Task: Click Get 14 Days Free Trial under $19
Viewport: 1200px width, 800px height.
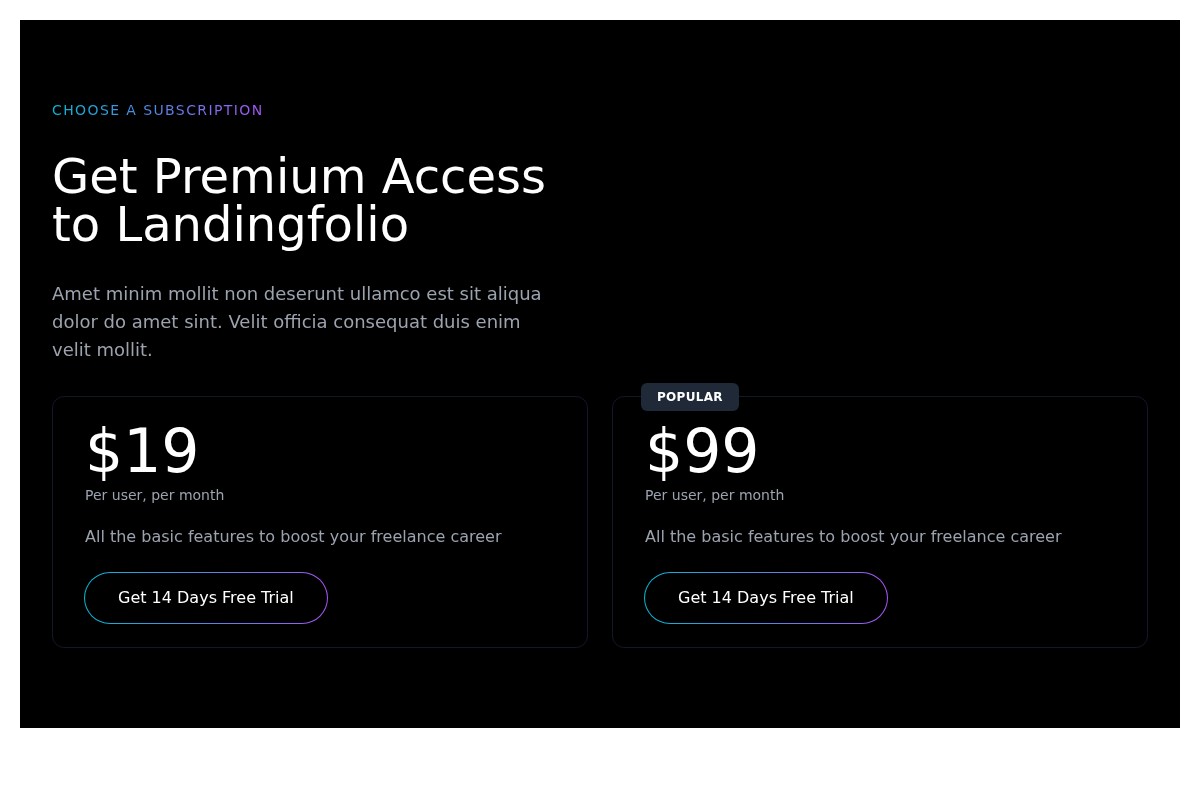Action: [x=206, y=598]
